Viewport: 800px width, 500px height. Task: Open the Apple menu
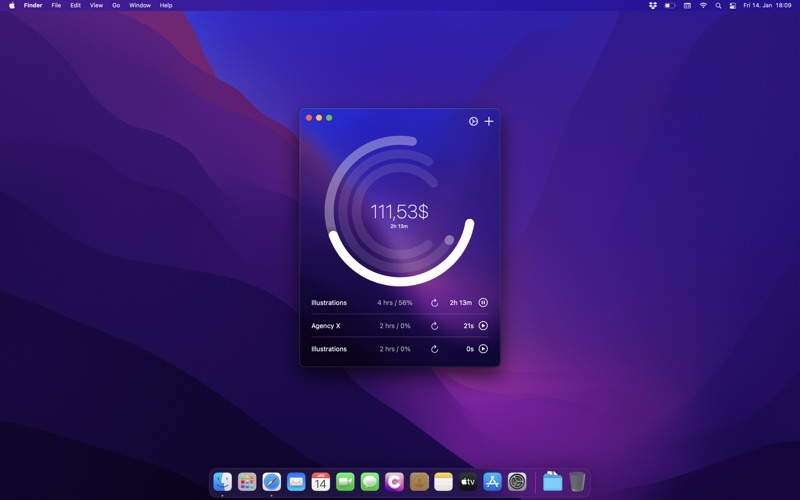[12, 5]
